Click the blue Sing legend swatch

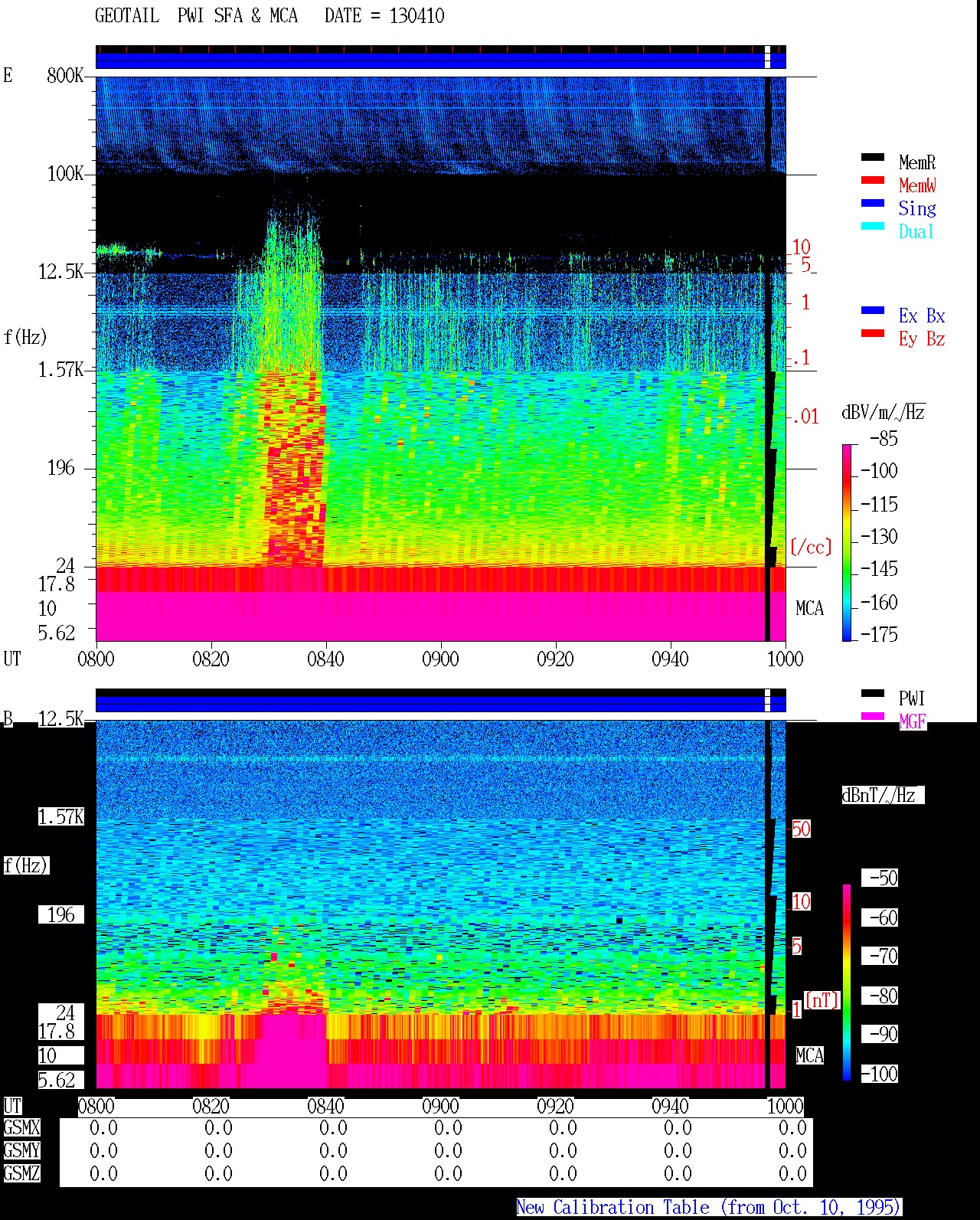pos(872,203)
